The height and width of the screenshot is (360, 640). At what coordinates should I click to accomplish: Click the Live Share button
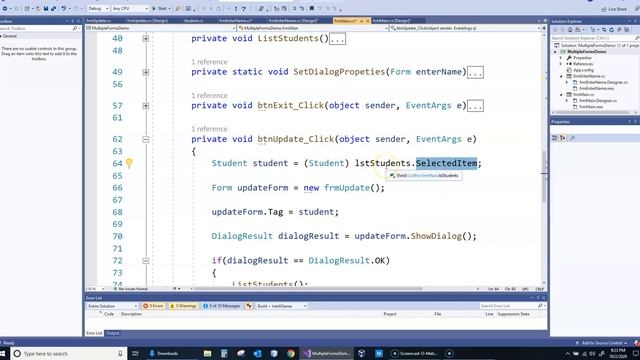click(x=614, y=9)
